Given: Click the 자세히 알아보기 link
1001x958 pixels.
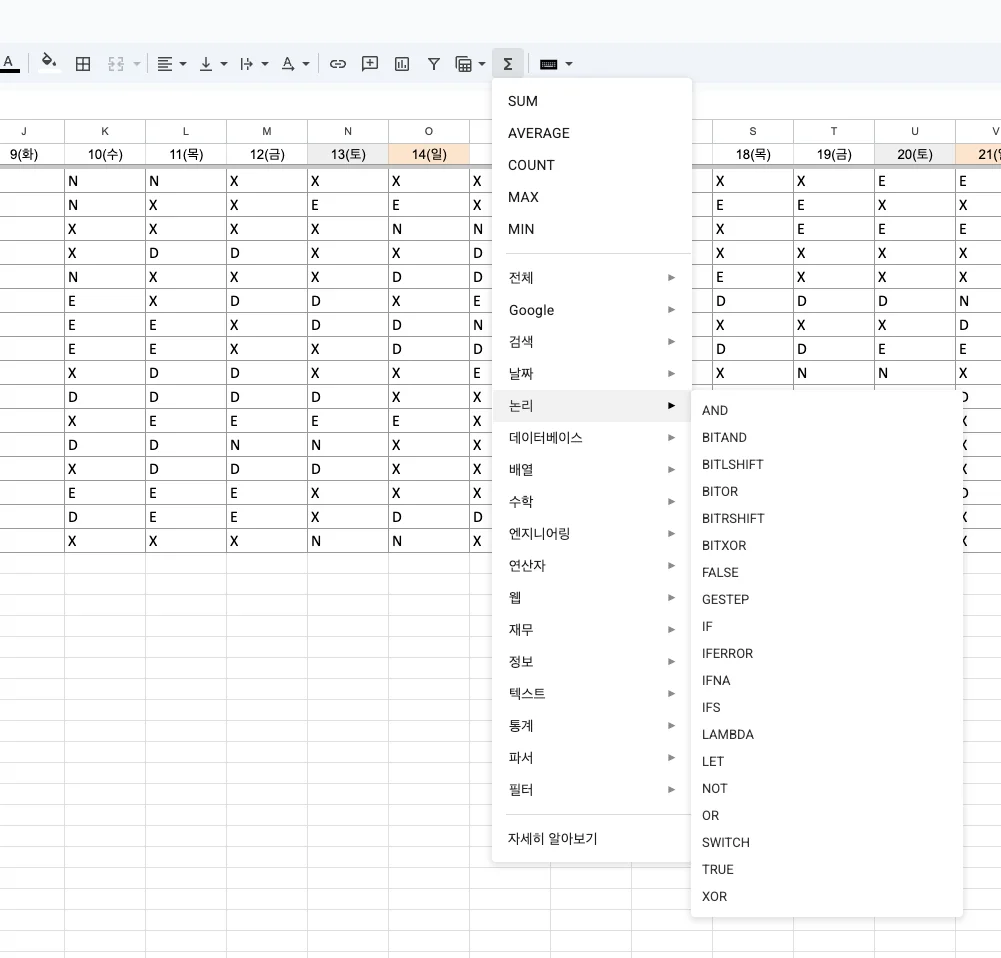Looking at the screenshot, I should pyautogui.click(x=552, y=839).
